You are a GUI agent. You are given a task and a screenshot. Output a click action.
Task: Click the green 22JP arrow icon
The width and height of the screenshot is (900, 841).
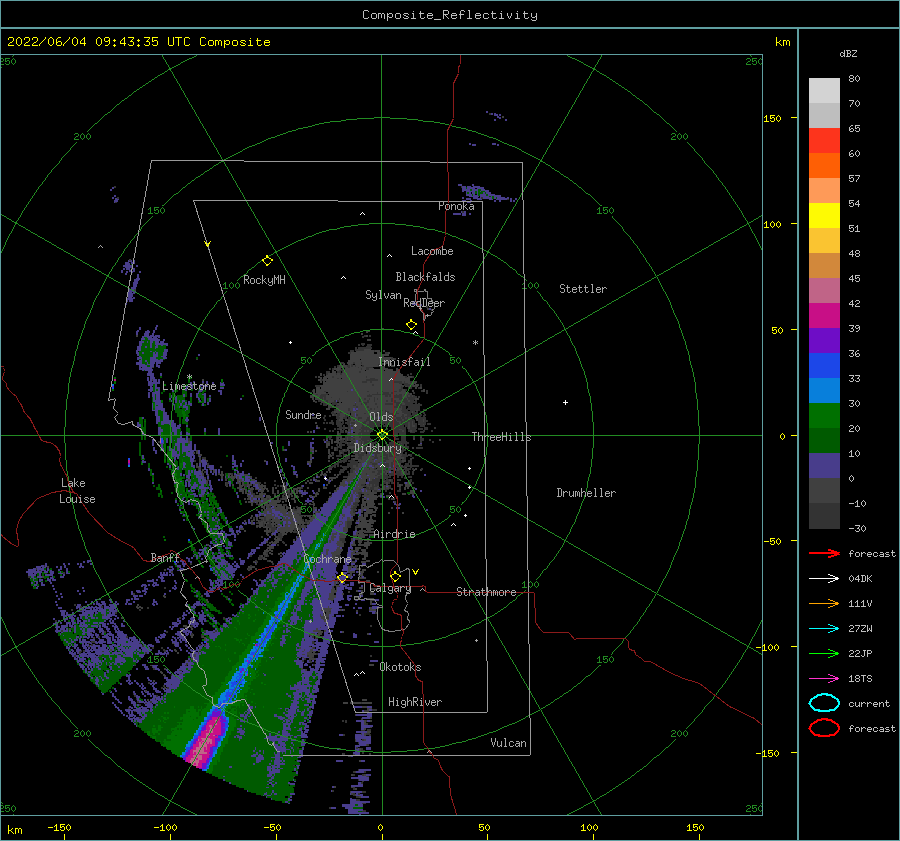tap(824, 653)
